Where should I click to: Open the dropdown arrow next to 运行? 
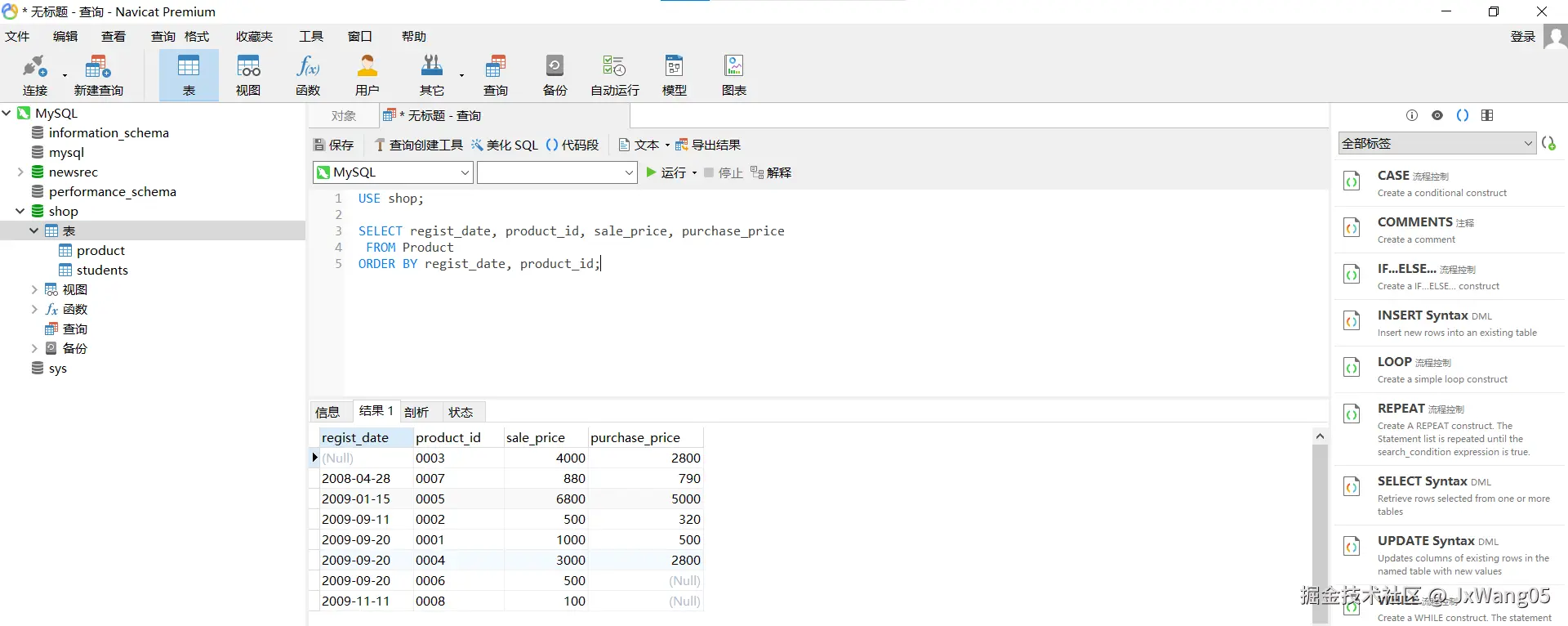click(x=694, y=172)
